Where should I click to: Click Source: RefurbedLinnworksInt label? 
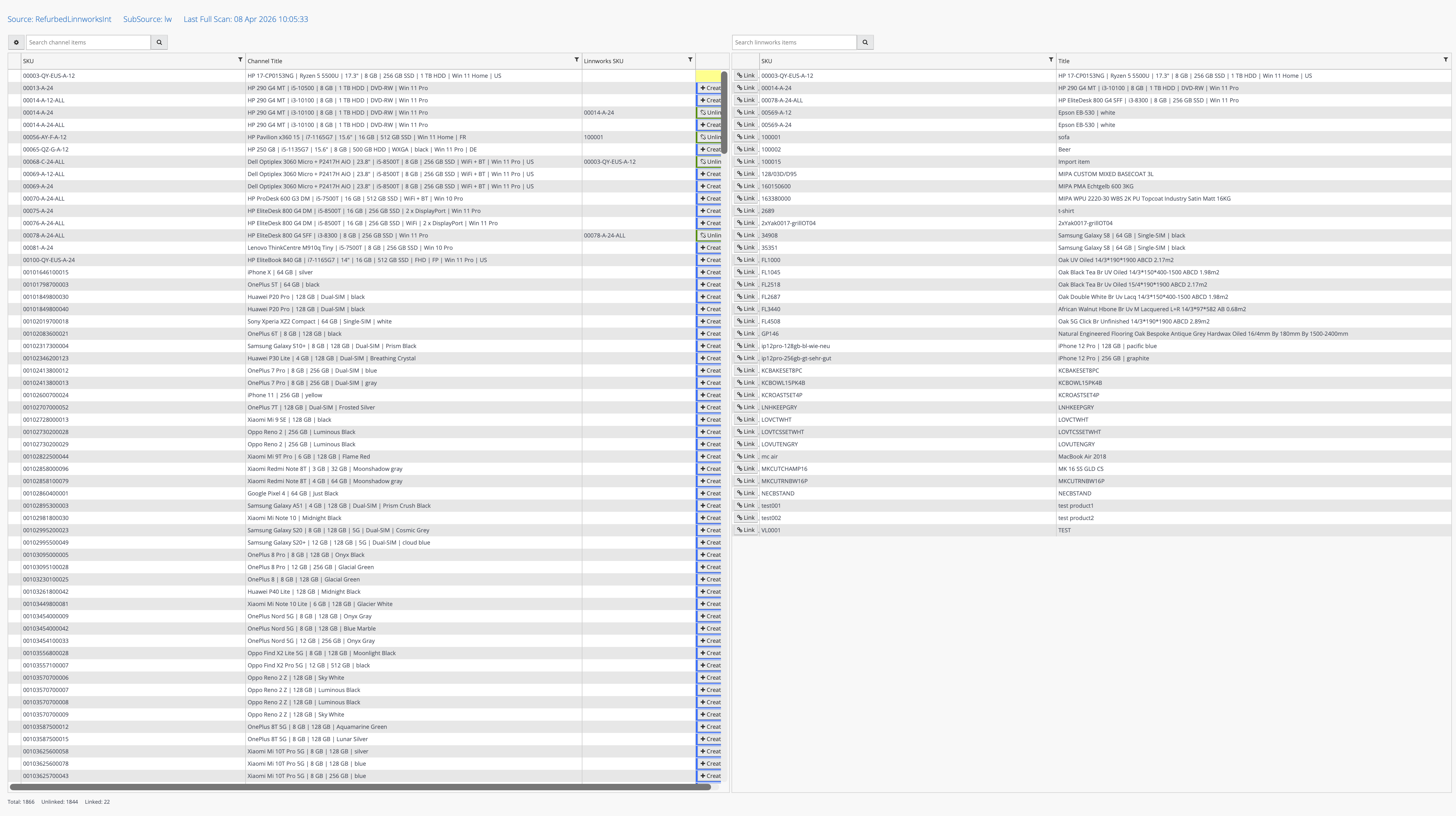pyautogui.click(x=59, y=19)
